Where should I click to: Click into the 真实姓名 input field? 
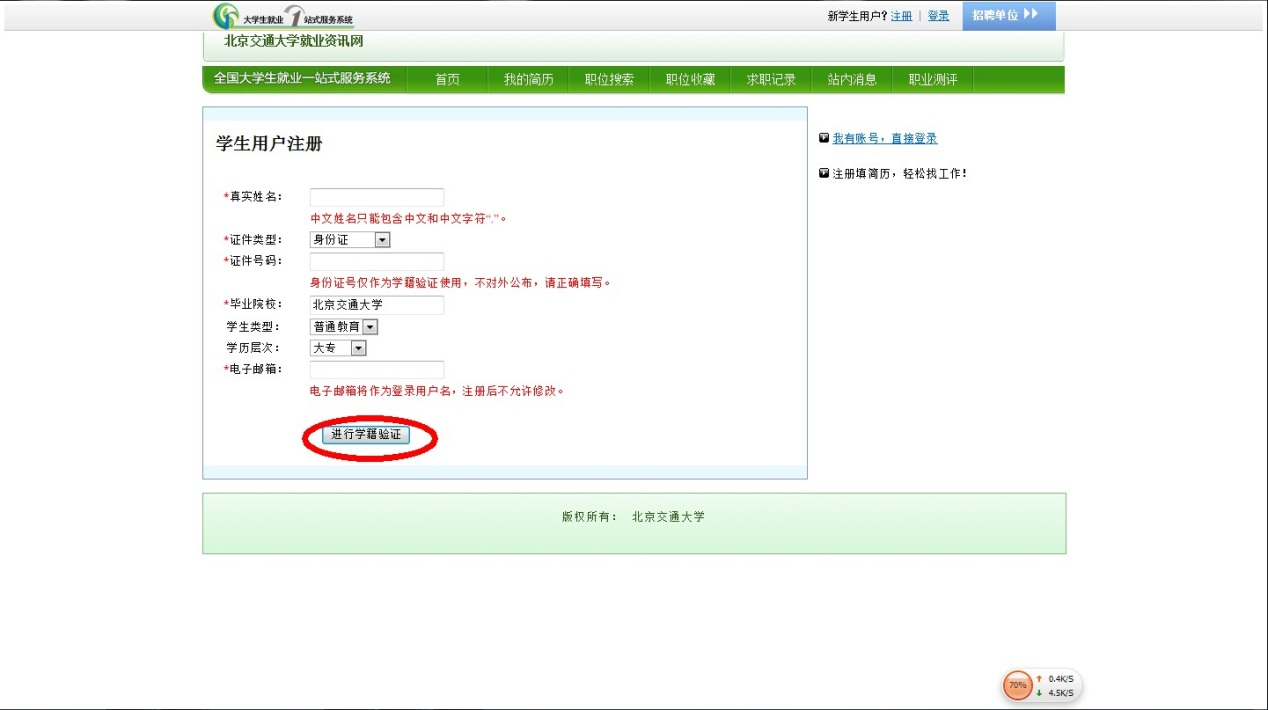(x=377, y=197)
